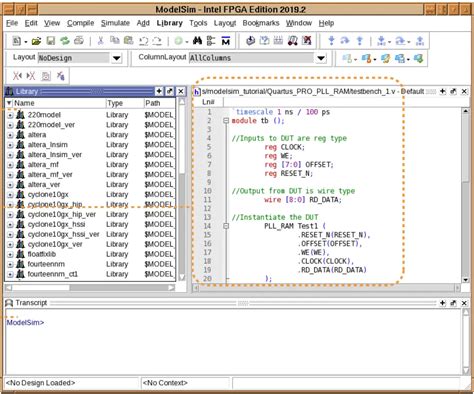This screenshot has height=394, width=474.
Task: Click the X with left arrow icon
Action: tap(17, 76)
